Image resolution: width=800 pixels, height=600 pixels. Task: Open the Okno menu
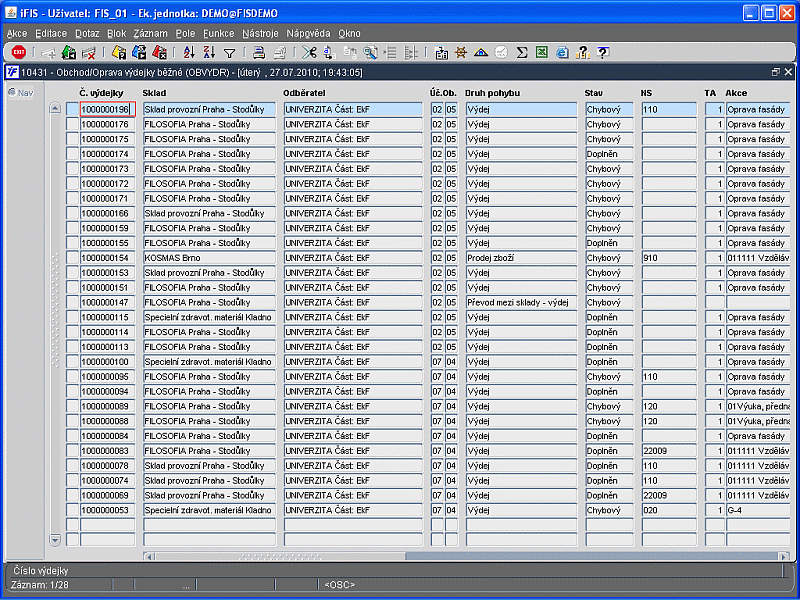(x=349, y=33)
